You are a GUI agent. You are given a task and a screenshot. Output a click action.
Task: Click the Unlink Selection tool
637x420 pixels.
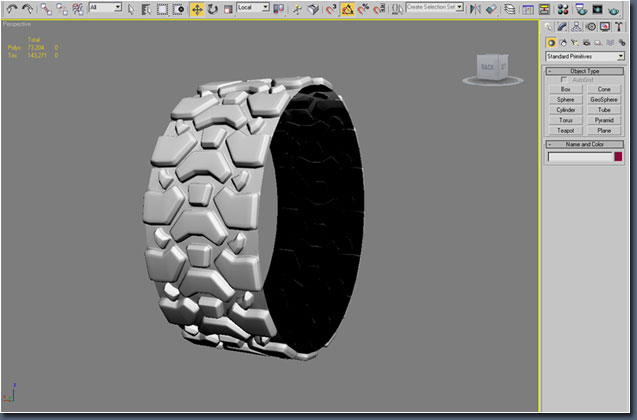click(62, 9)
